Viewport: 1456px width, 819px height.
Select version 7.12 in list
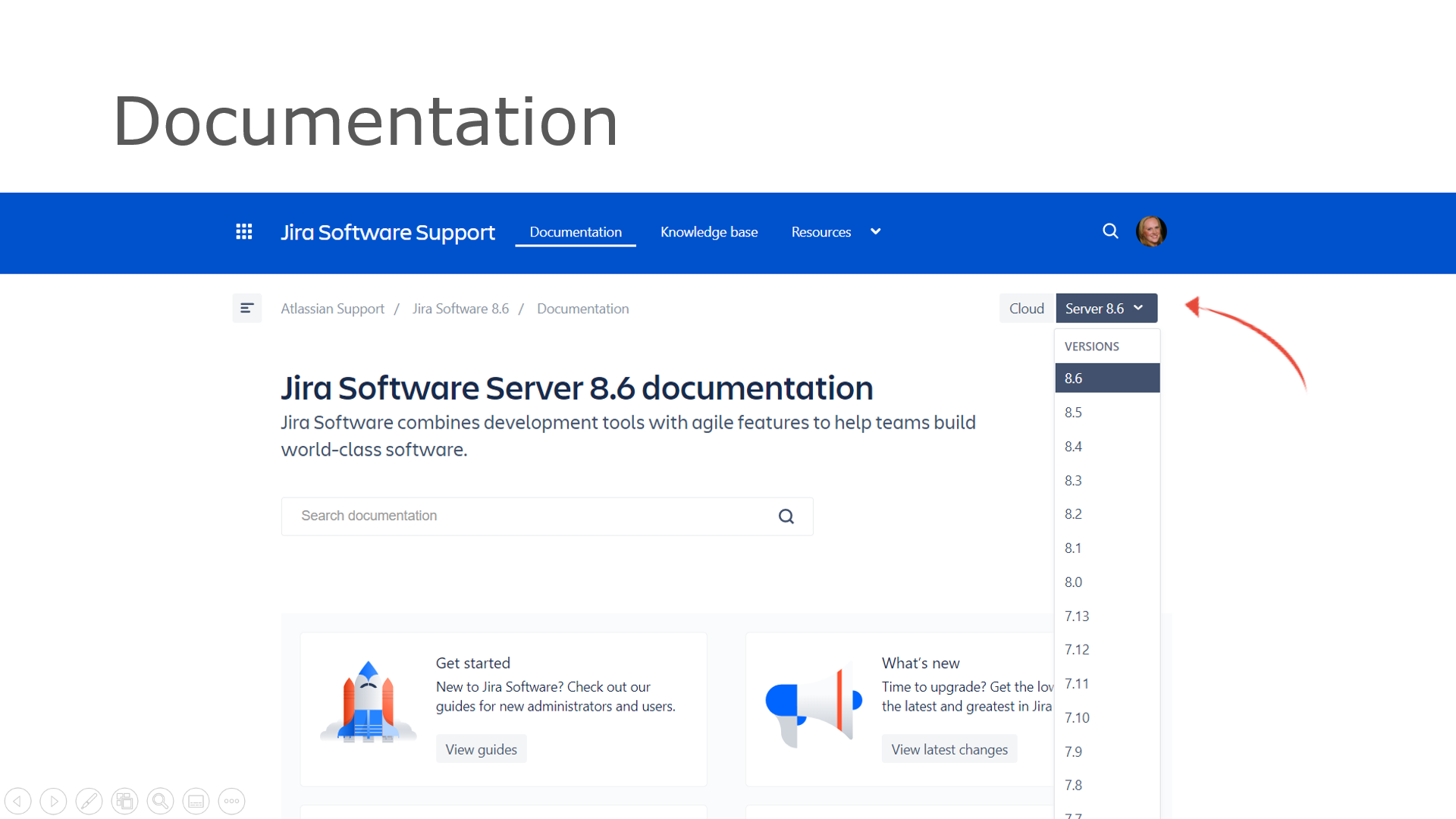[x=1107, y=649]
